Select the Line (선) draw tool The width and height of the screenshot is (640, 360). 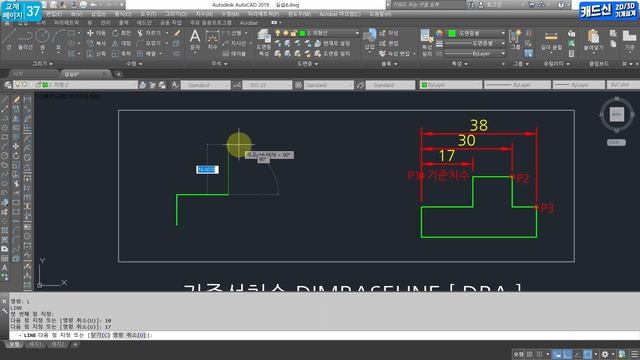(9, 40)
